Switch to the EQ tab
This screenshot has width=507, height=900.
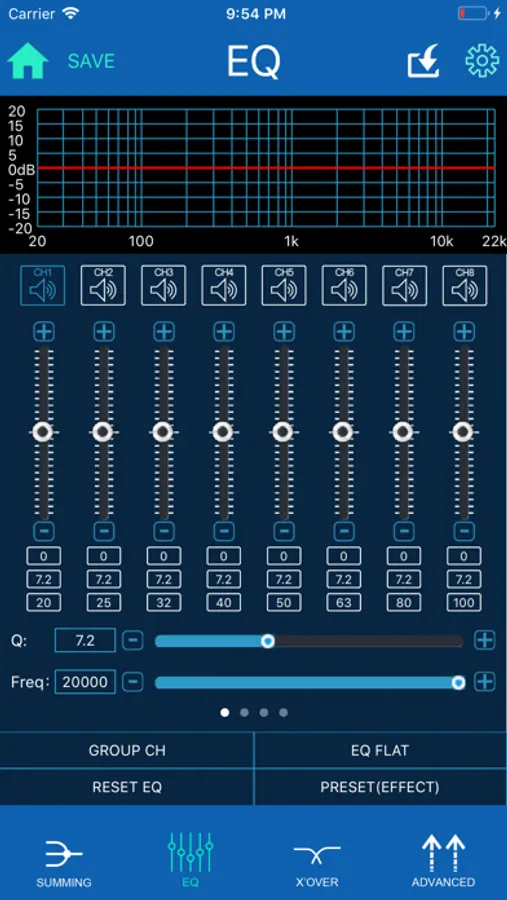click(x=190, y=860)
